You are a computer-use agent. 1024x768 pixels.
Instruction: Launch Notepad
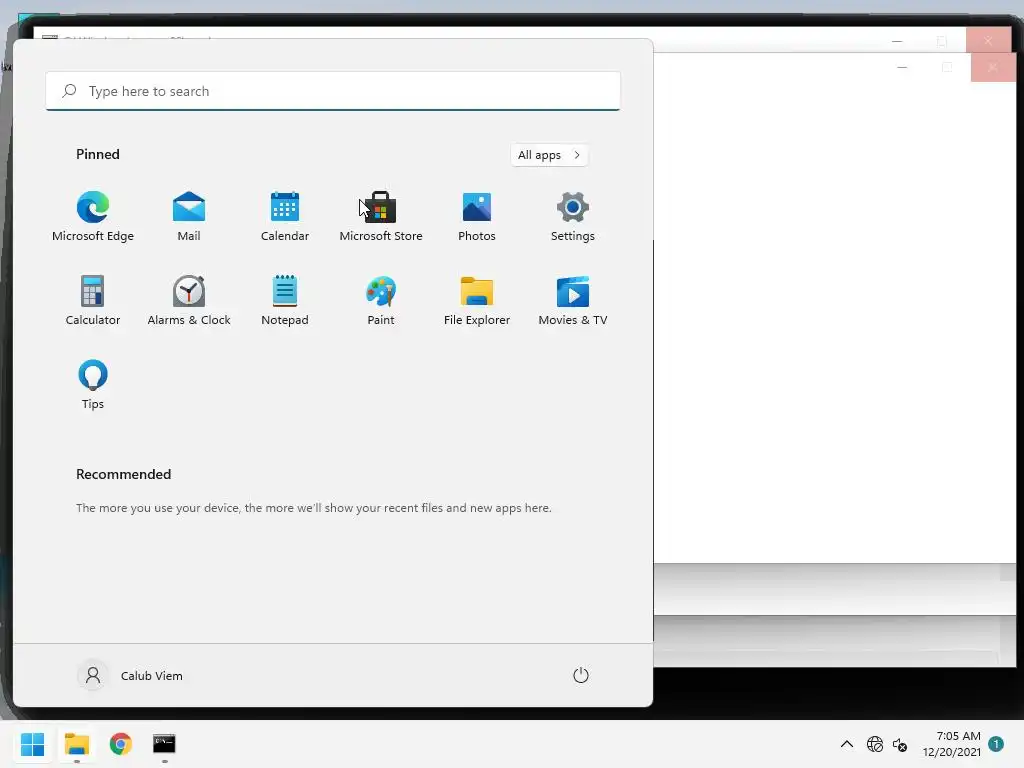coord(285,300)
